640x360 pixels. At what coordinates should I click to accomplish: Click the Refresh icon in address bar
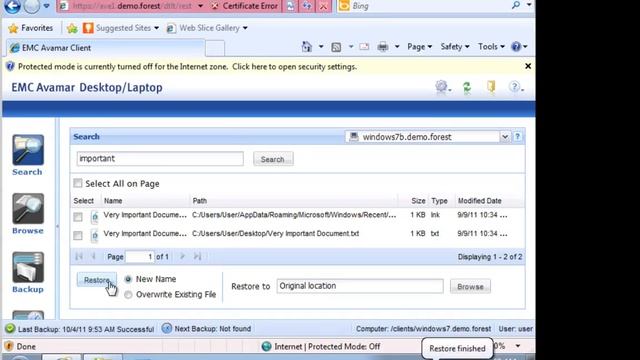pyautogui.click(x=307, y=6)
